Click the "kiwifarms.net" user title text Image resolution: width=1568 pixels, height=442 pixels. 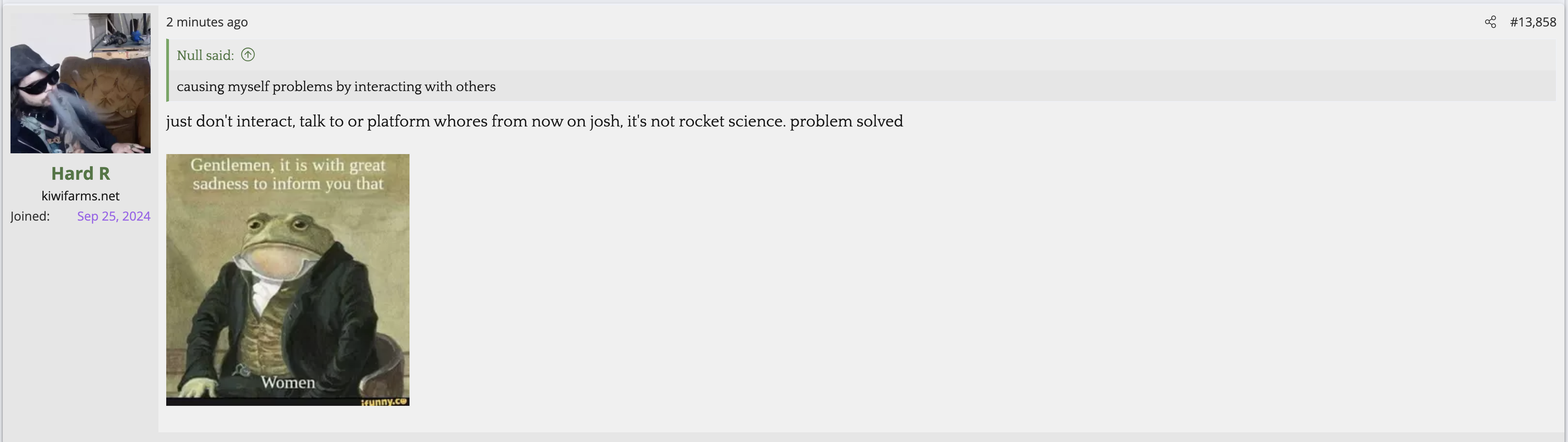pos(80,196)
